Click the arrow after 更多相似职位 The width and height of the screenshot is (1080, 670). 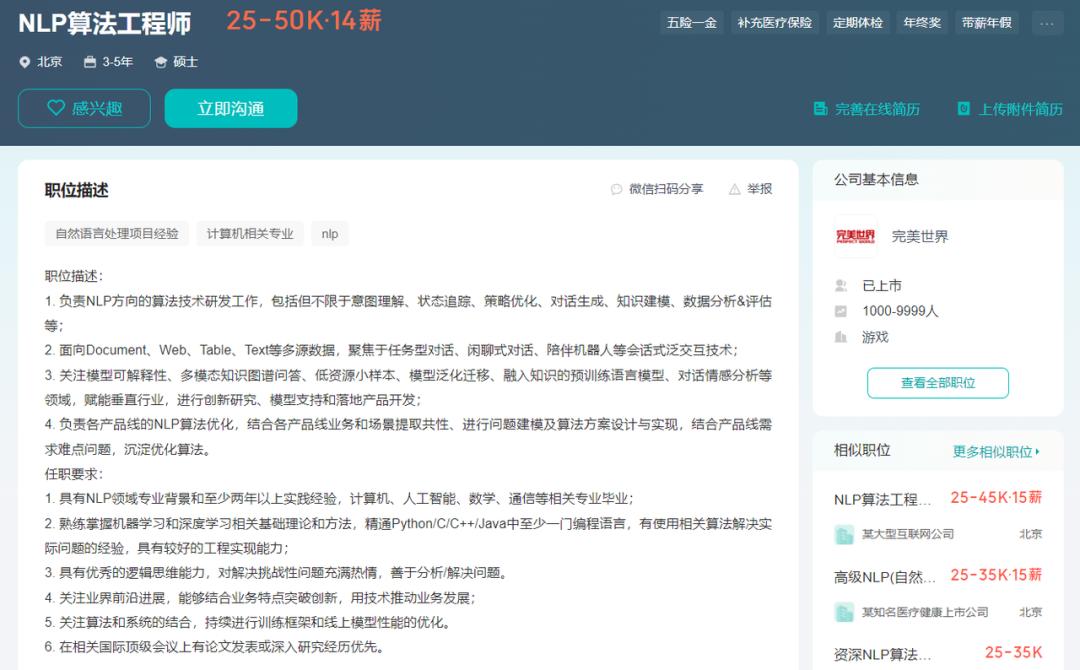click(x=1037, y=452)
